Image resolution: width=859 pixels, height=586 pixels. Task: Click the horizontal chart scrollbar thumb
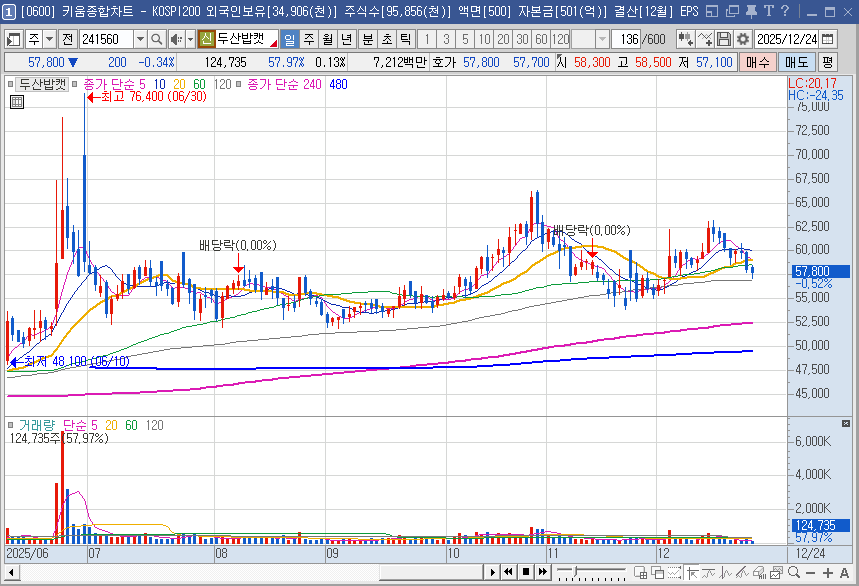pos(431,573)
